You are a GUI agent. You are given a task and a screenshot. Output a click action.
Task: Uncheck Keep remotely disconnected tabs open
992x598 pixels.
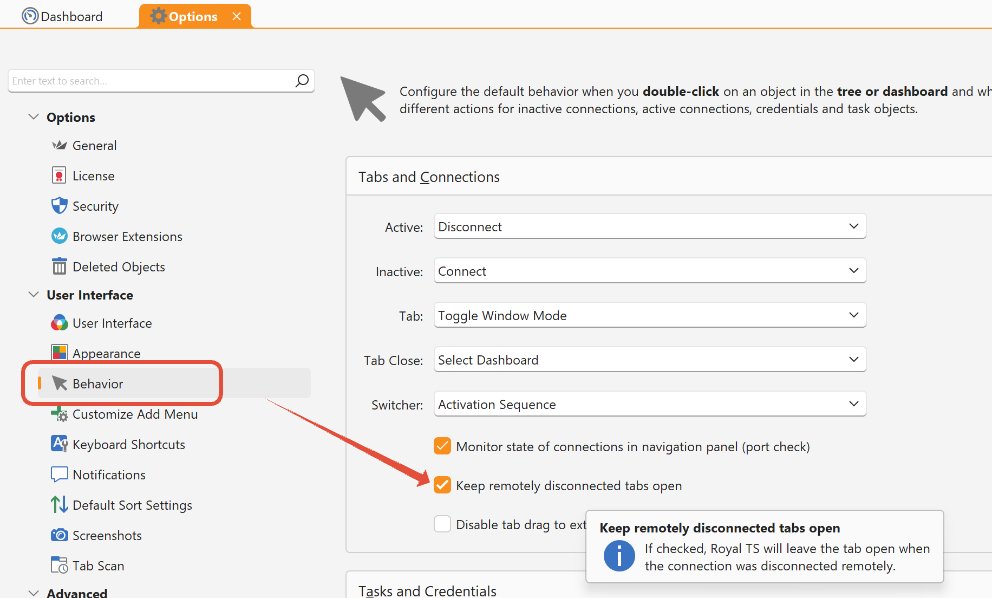442,485
